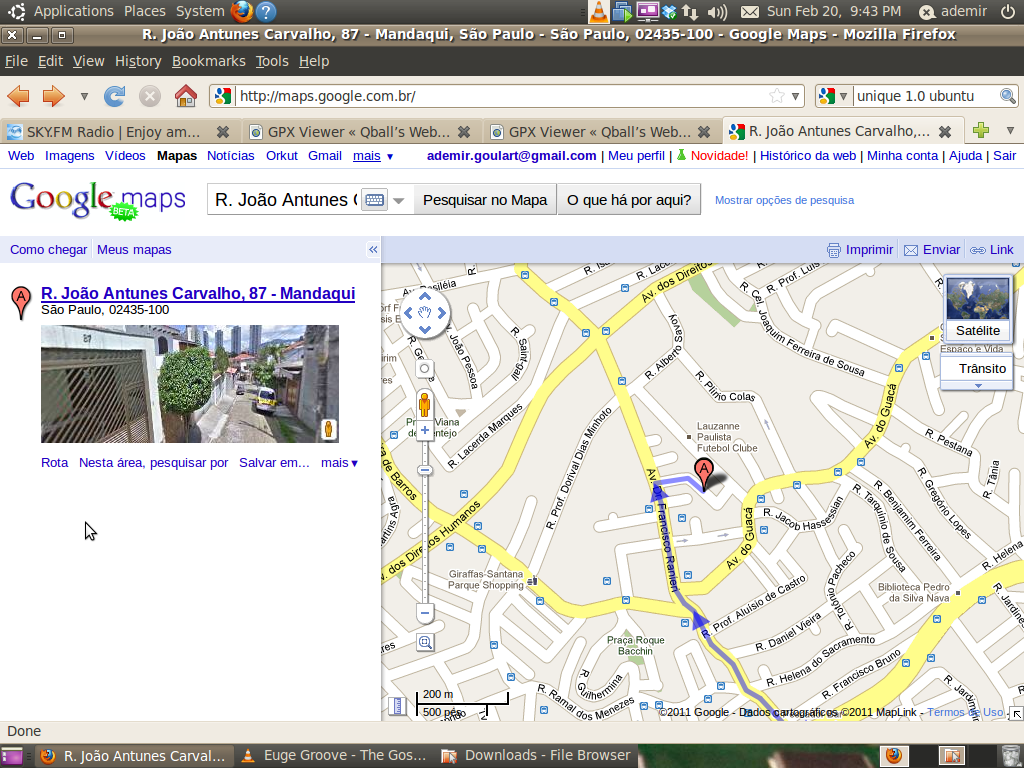Open the Bookmarks menu

(x=208, y=61)
